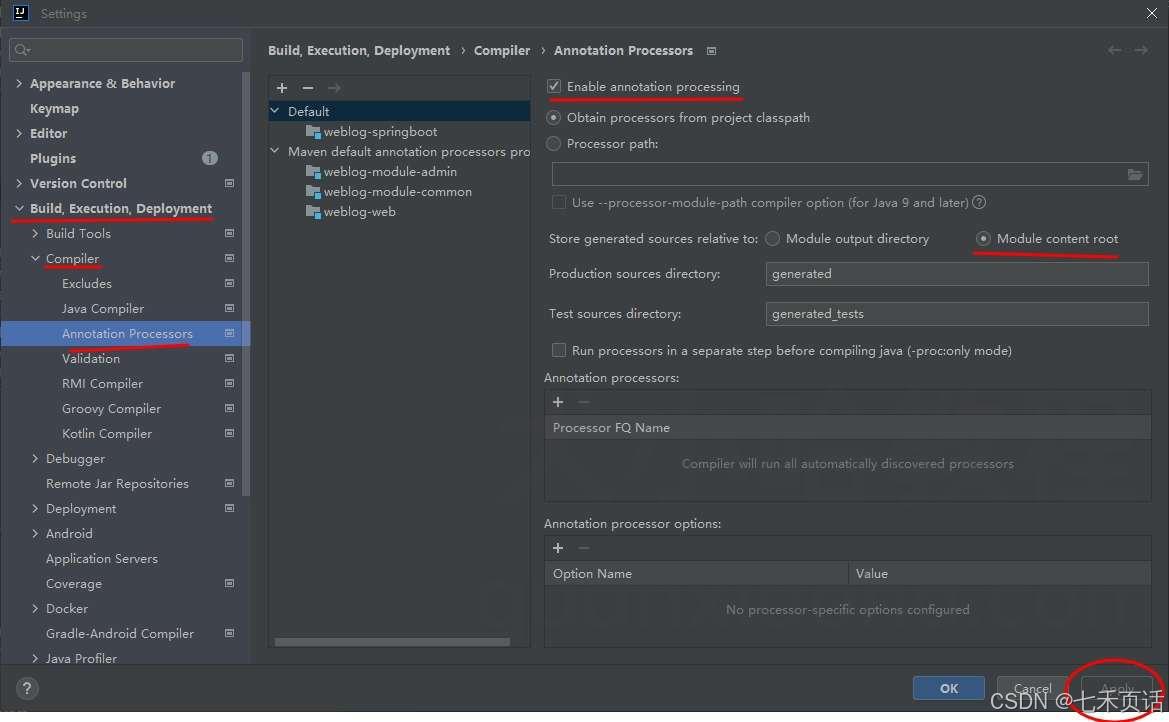Select Module output directory radio button
The height and width of the screenshot is (722, 1169).
[x=773, y=239]
